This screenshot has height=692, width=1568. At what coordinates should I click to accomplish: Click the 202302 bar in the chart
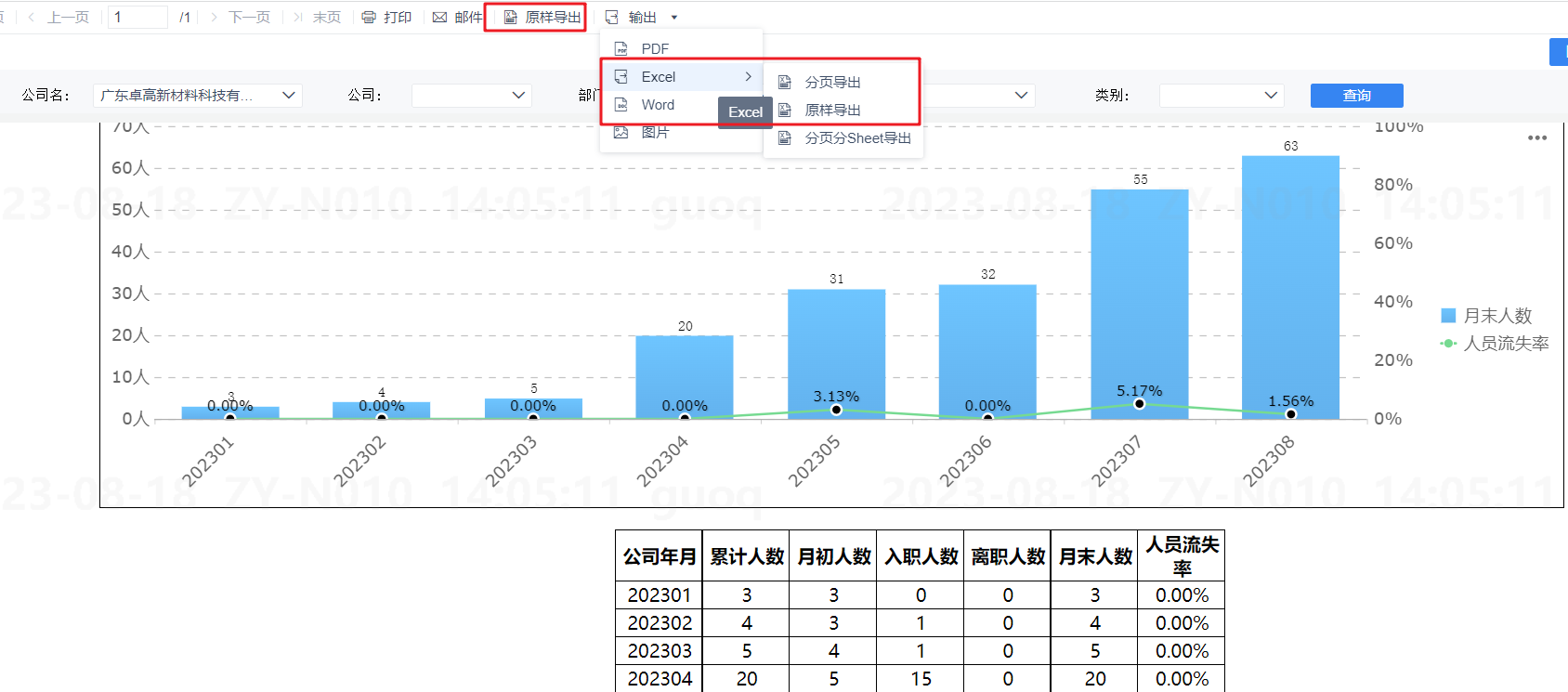(382, 411)
